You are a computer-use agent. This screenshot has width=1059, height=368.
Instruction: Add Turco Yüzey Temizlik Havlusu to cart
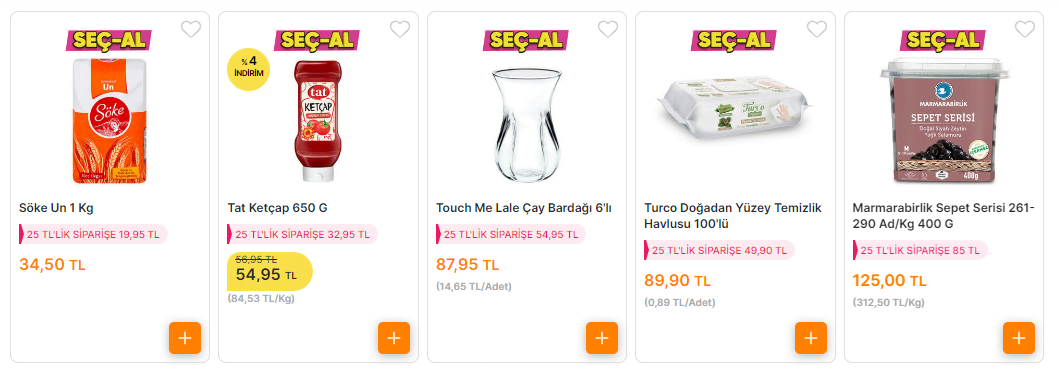[810, 338]
